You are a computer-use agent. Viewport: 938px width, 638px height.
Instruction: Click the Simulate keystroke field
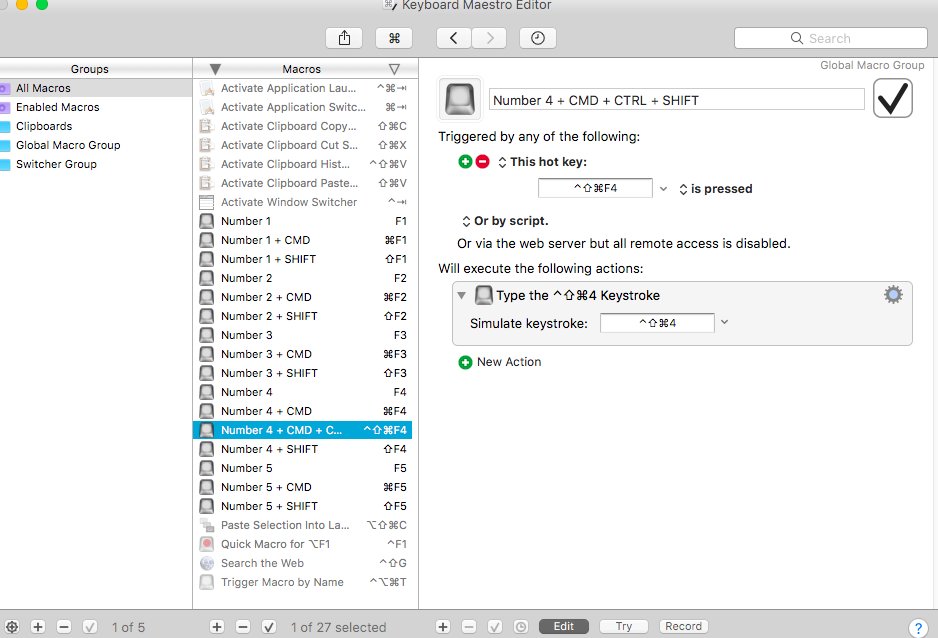657,323
